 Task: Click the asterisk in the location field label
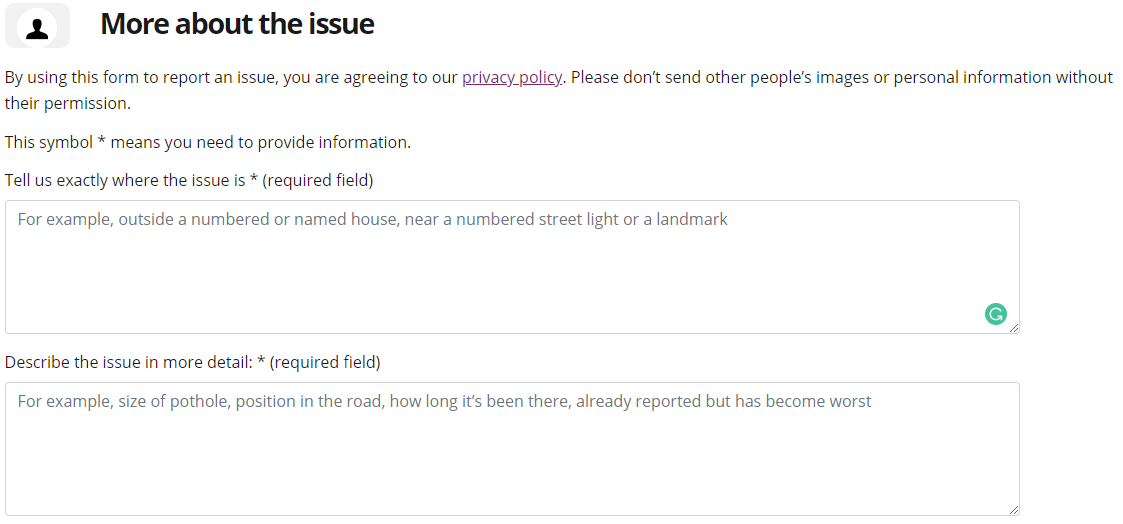[x=254, y=180]
